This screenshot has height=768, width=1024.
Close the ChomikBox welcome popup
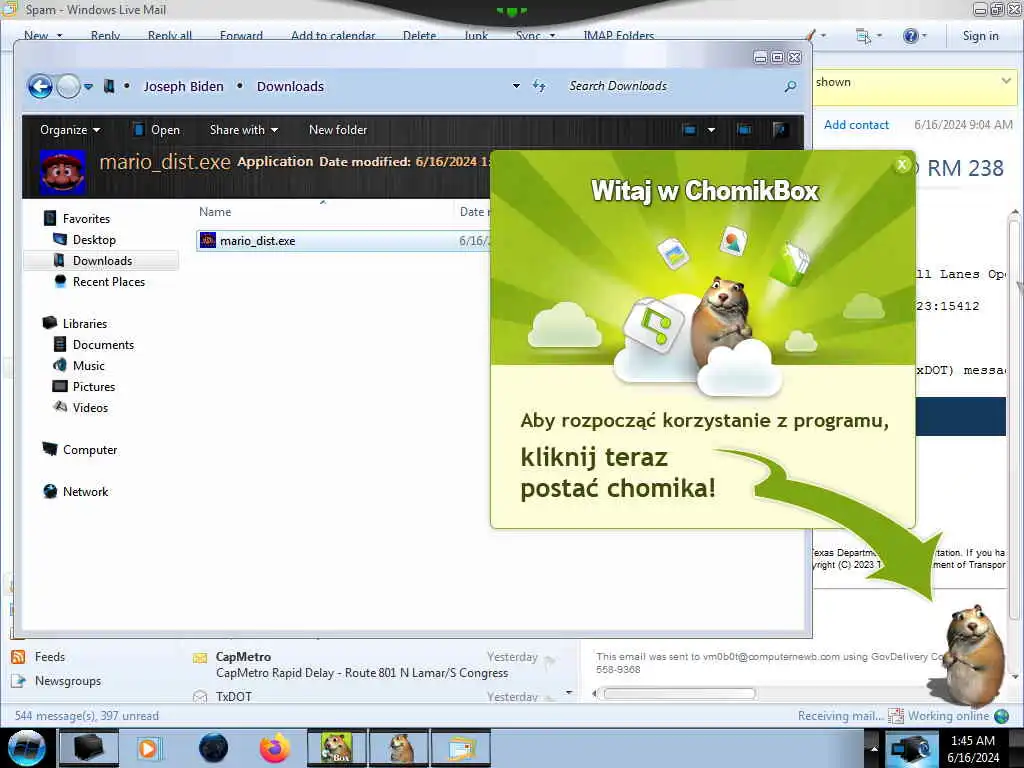click(902, 165)
